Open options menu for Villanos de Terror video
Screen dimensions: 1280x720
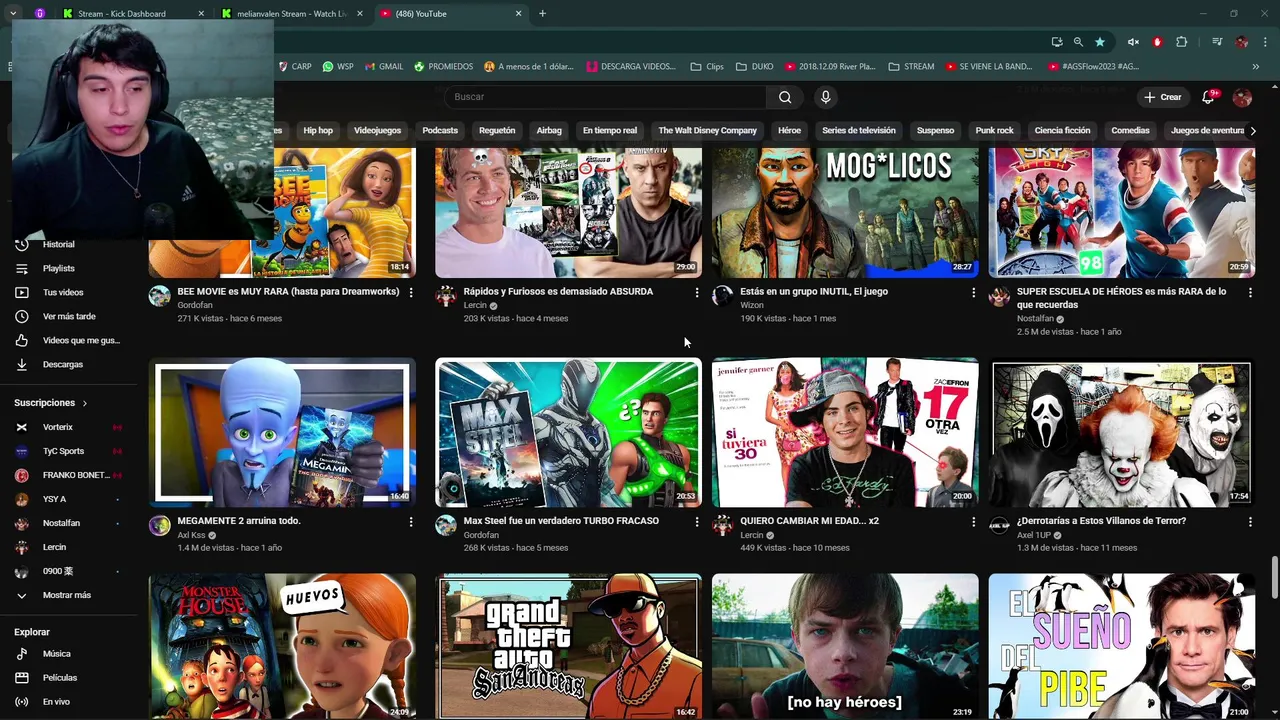click(x=1250, y=521)
